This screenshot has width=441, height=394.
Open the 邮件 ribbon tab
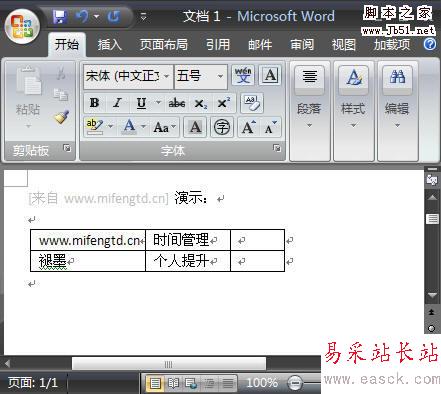260,44
